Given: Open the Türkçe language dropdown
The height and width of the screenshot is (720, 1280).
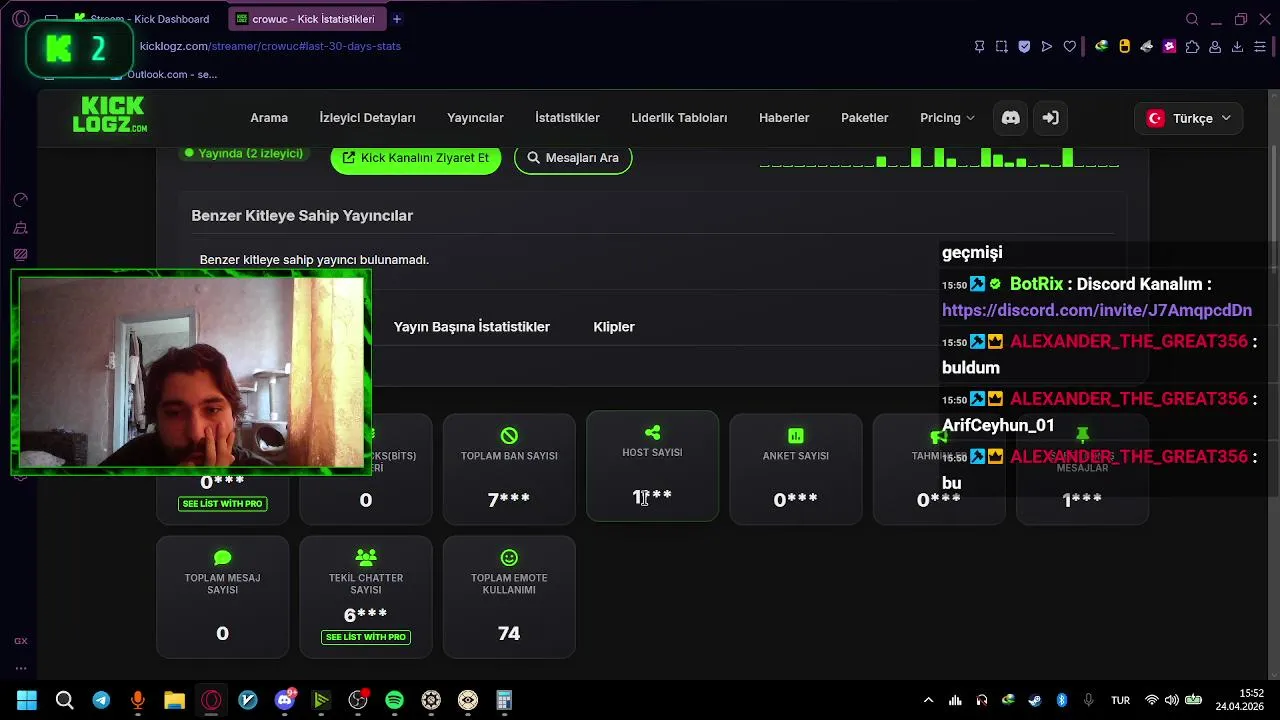Looking at the screenshot, I should tap(1189, 118).
